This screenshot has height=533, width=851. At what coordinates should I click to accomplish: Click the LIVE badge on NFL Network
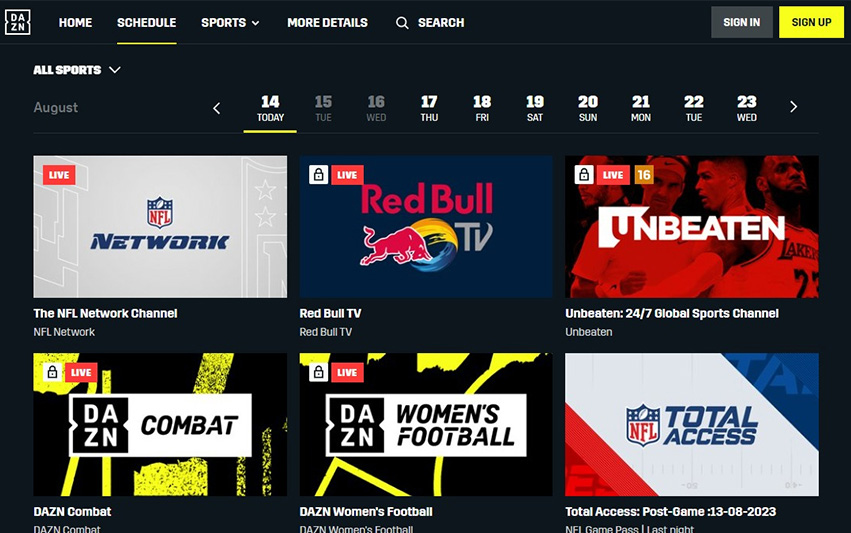(x=59, y=175)
